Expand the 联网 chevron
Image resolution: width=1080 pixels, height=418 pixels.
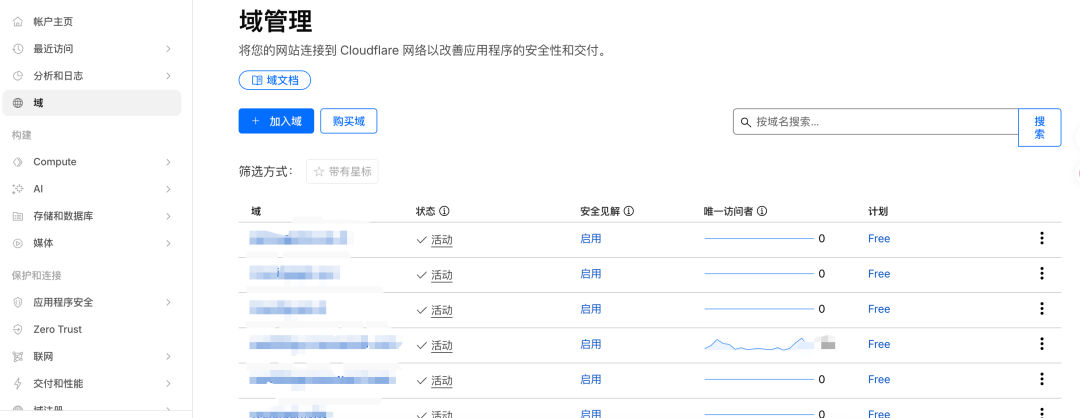pyautogui.click(x=169, y=357)
